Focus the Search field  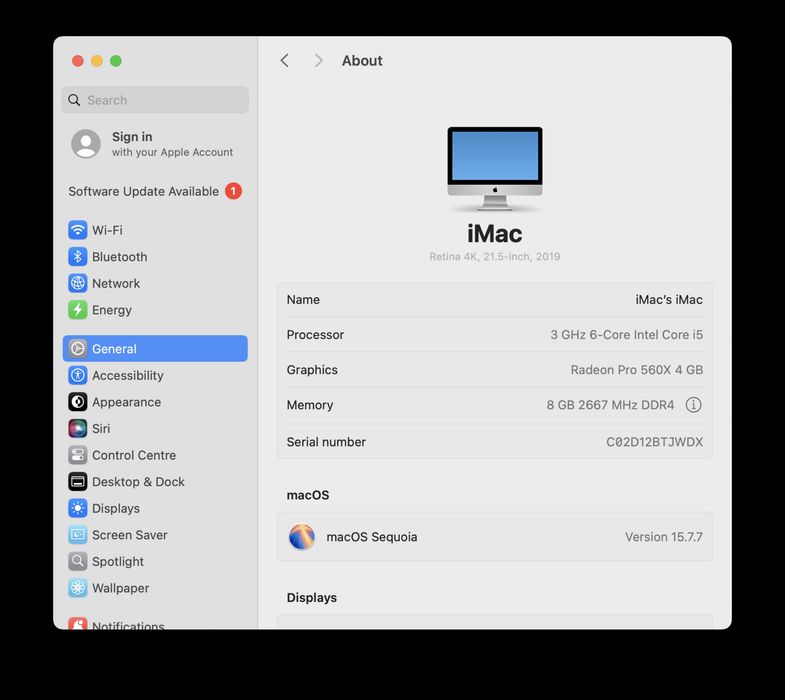coord(155,100)
